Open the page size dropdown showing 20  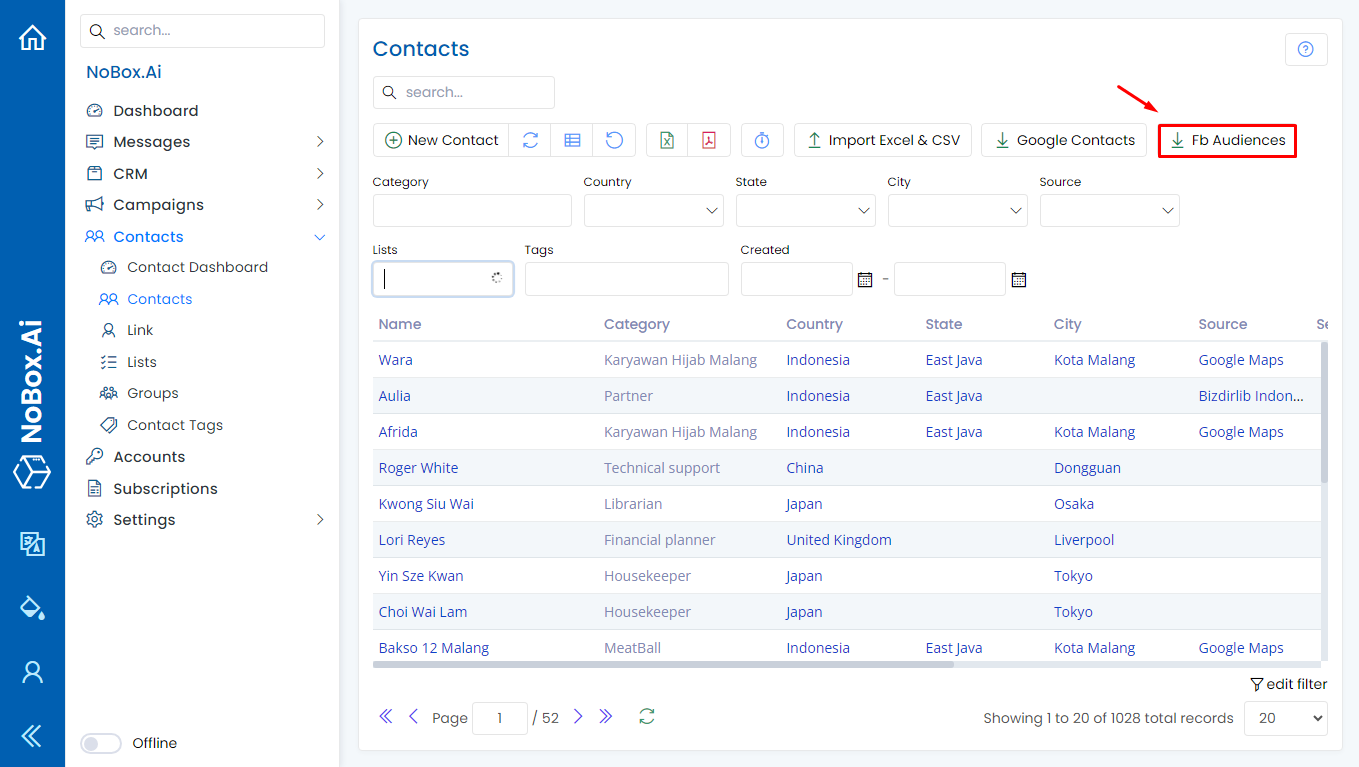1285,718
